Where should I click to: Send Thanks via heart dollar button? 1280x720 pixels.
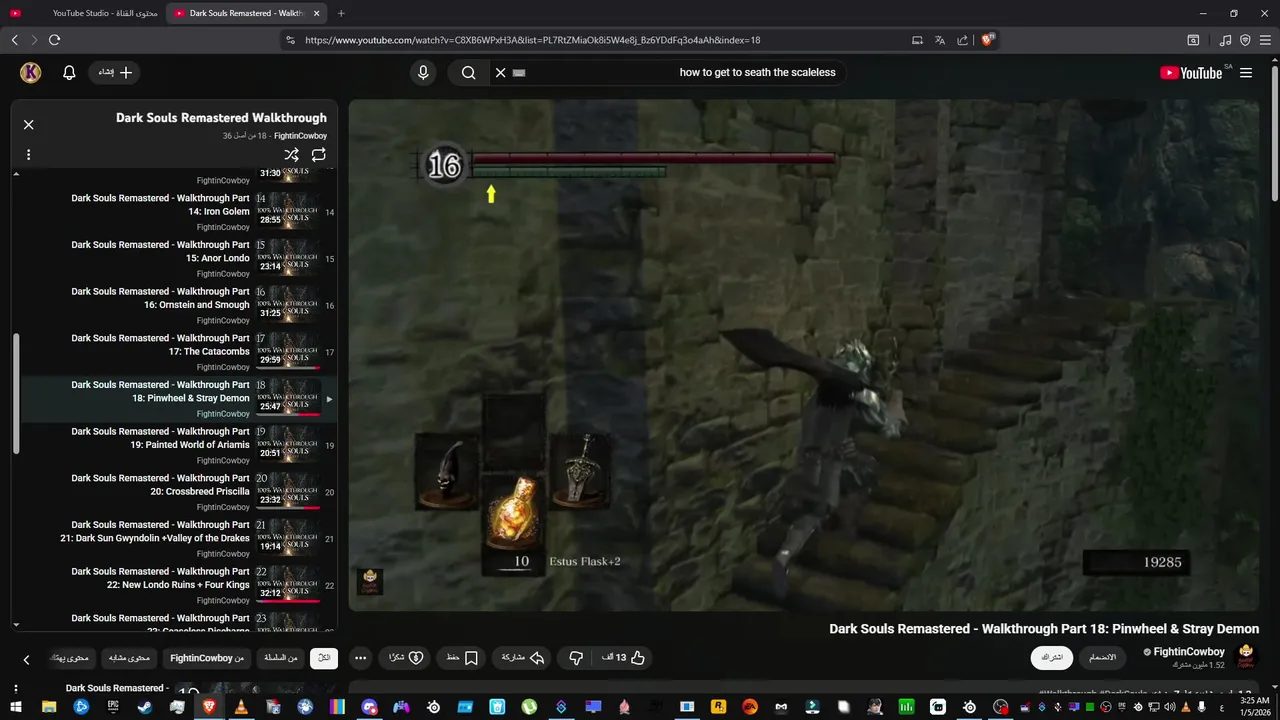[405, 658]
